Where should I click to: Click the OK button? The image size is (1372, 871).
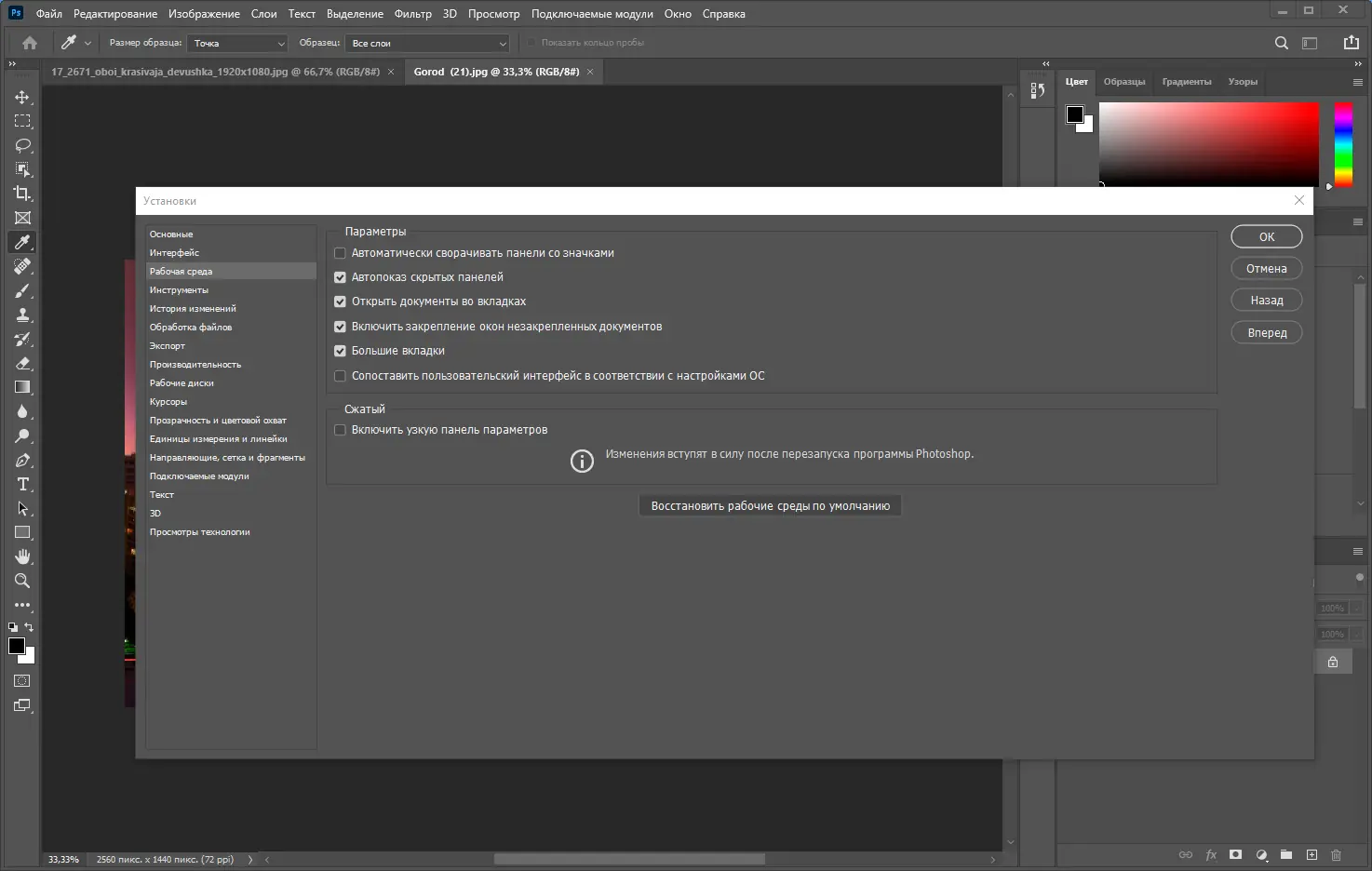click(x=1267, y=237)
